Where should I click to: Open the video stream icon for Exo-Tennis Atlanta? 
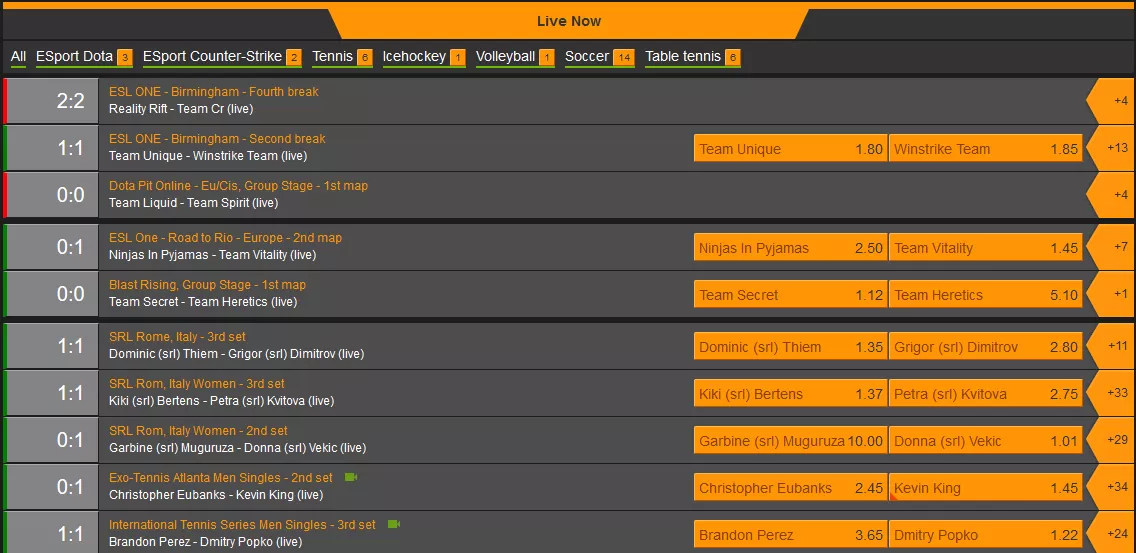(351, 477)
